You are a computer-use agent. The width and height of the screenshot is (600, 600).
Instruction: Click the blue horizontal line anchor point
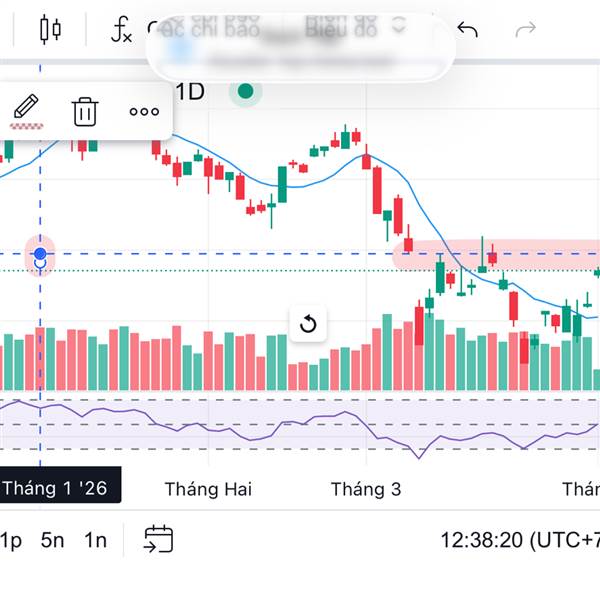[x=40, y=255]
